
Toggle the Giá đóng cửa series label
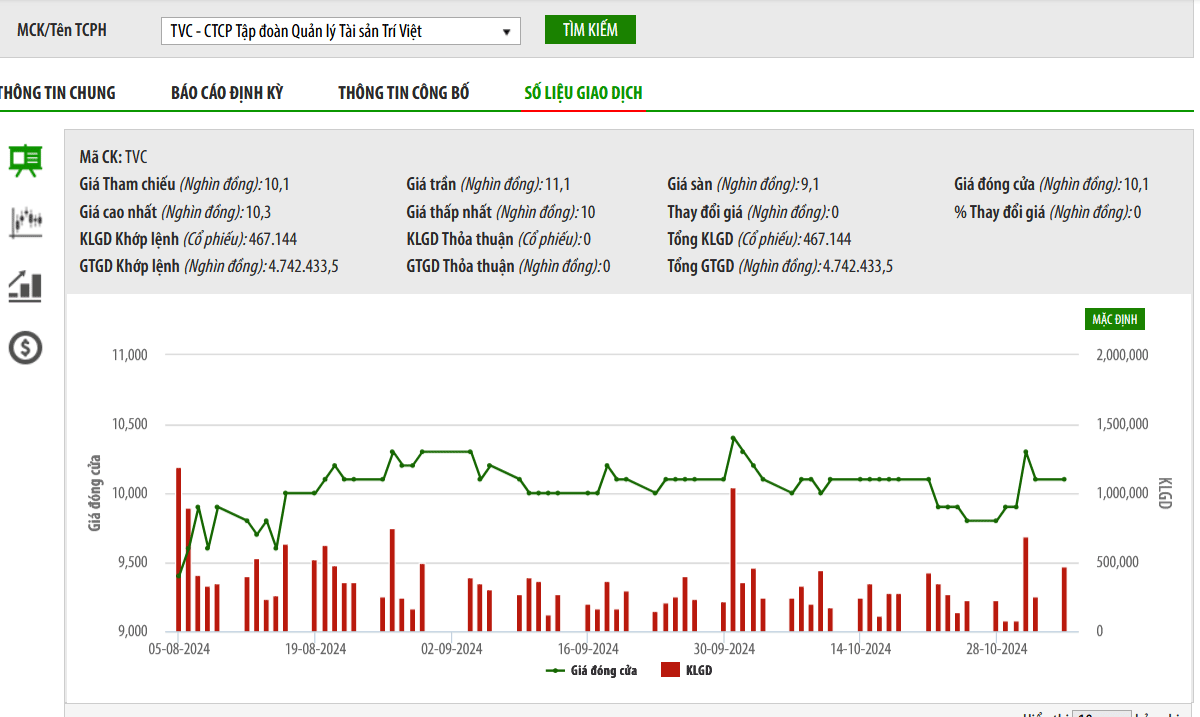coord(603,671)
